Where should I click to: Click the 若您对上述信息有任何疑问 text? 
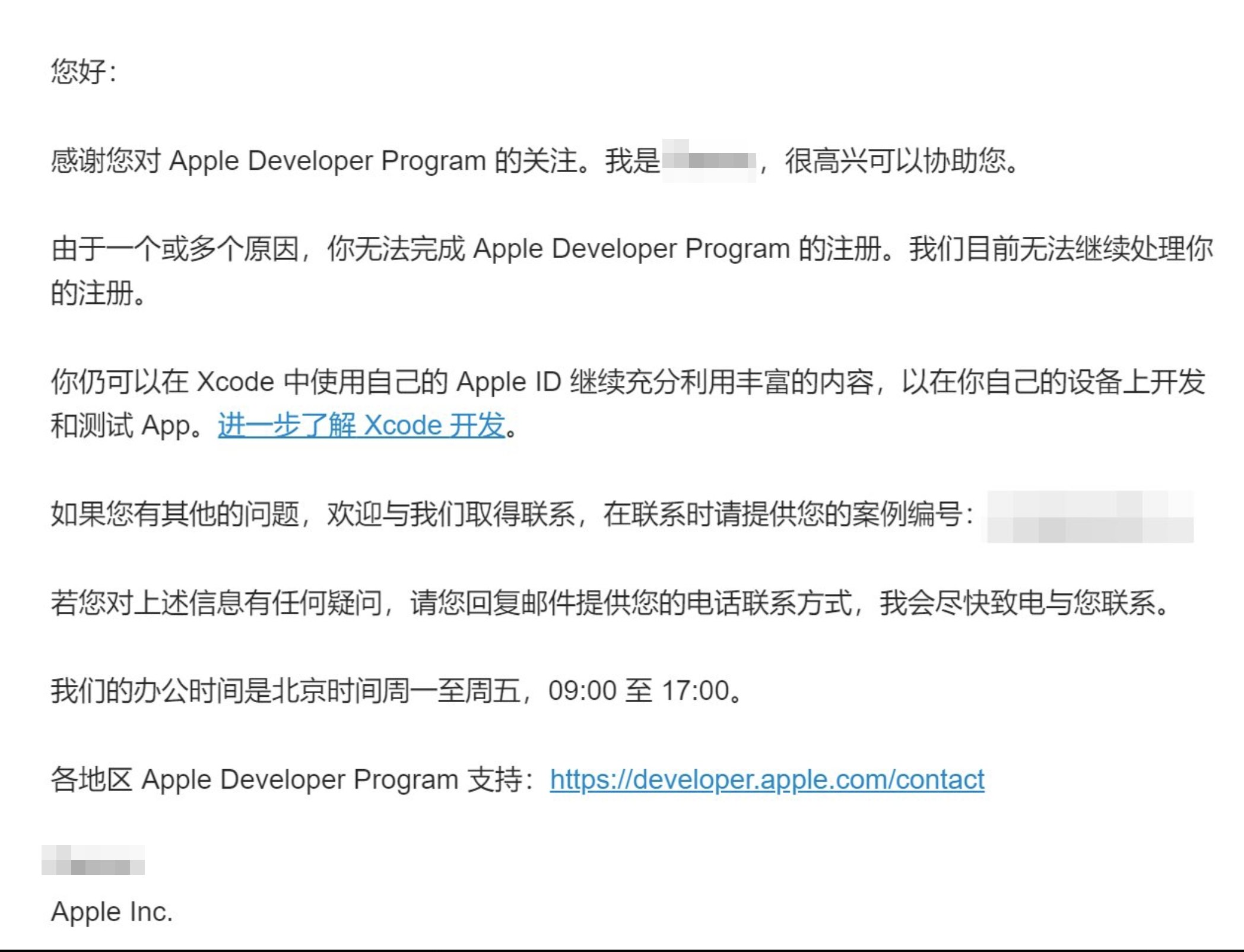[217, 602]
